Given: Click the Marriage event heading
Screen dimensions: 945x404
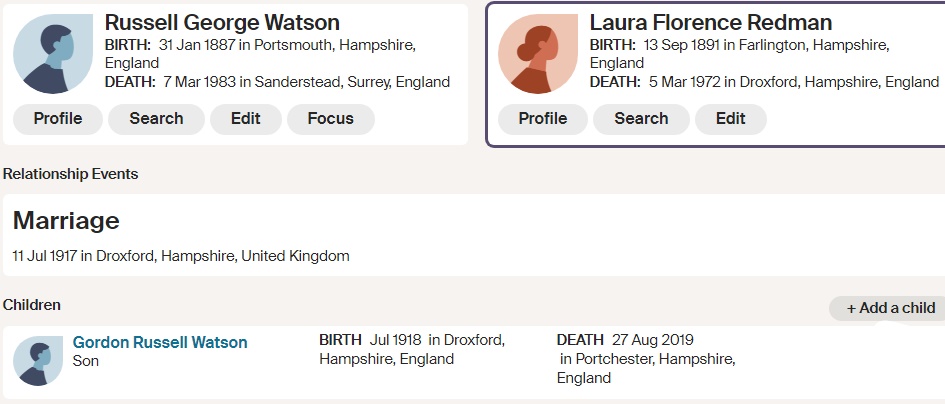Looking at the screenshot, I should (66, 221).
